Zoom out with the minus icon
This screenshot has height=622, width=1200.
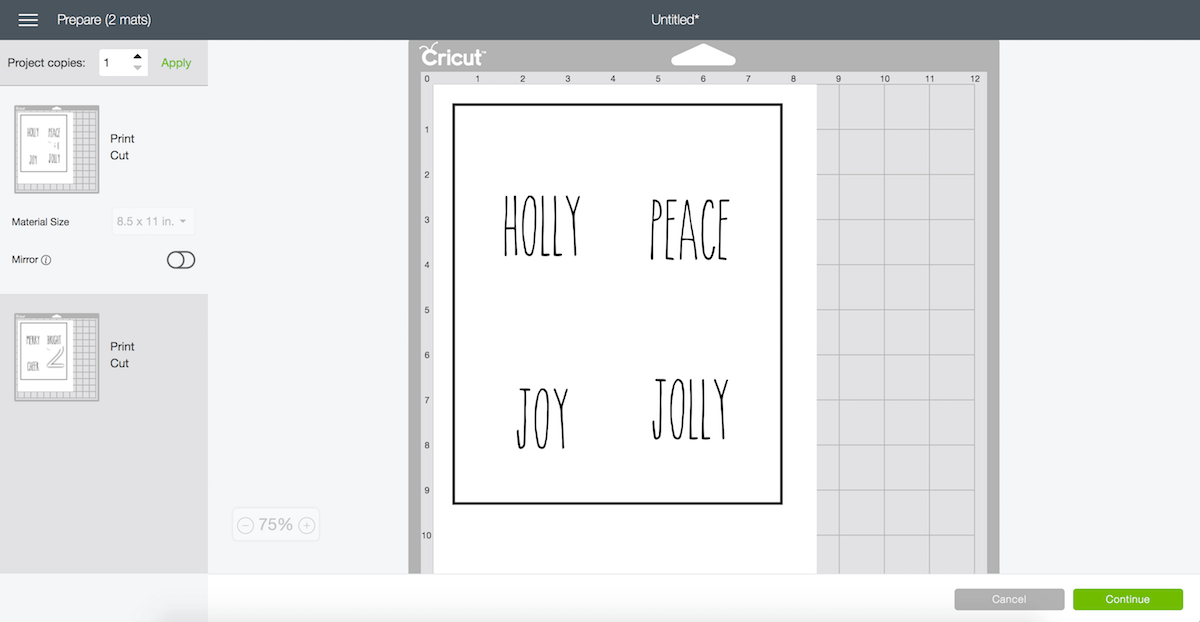coord(245,525)
